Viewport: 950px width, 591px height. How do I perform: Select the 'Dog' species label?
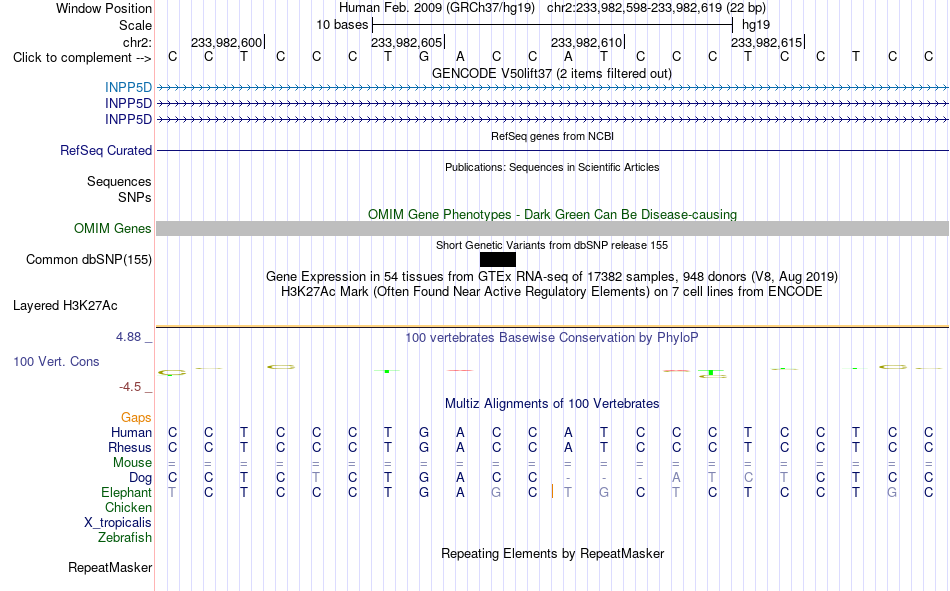point(140,478)
